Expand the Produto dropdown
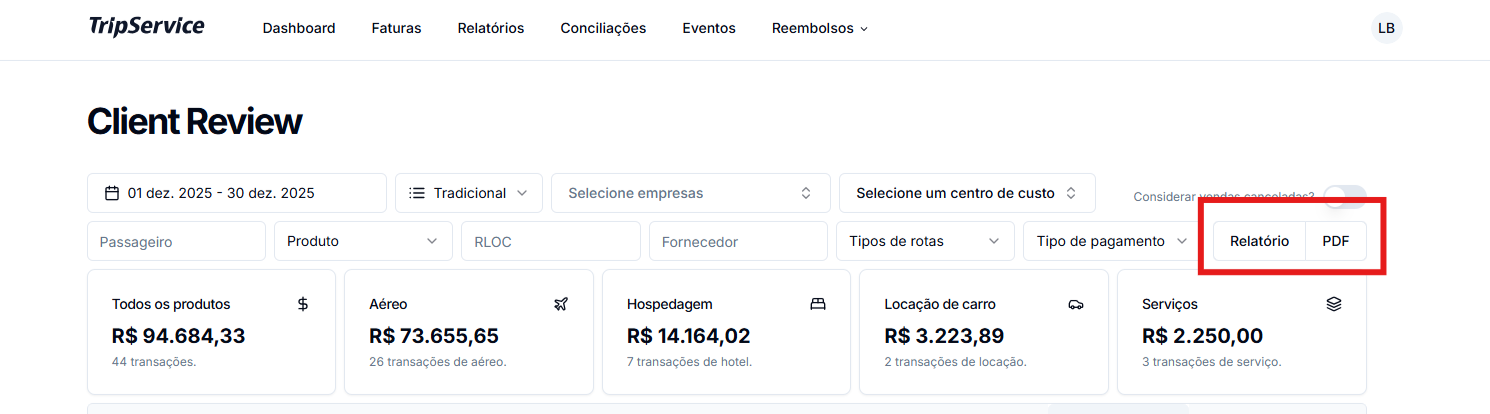This screenshot has width=1490, height=414. 362,241
